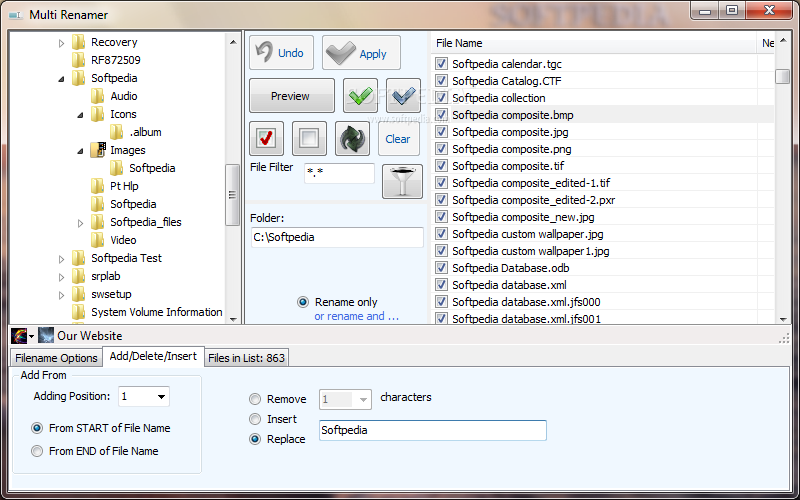
Task: Click the funnel filter icon button
Action: pos(403,181)
